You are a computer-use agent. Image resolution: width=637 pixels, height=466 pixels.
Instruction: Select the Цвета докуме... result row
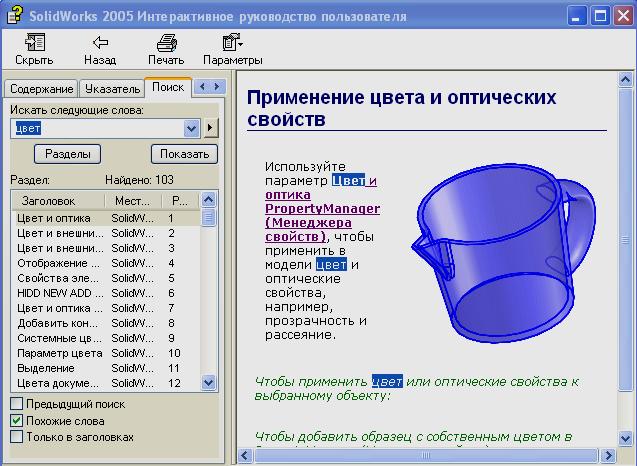pyautogui.click(x=106, y=384)
